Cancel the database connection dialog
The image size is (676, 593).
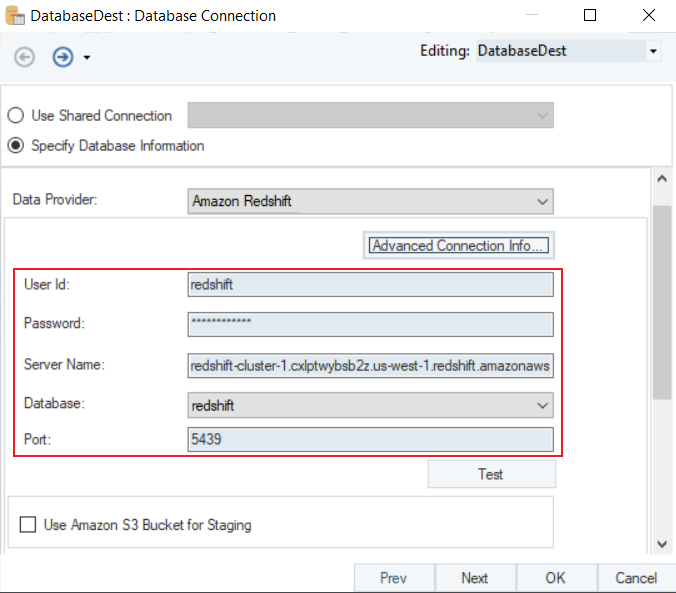(636, 578)
